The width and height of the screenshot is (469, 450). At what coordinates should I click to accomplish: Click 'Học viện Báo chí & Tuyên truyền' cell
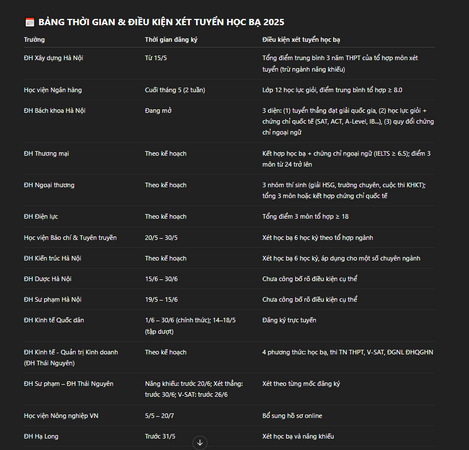coord(70,238)
